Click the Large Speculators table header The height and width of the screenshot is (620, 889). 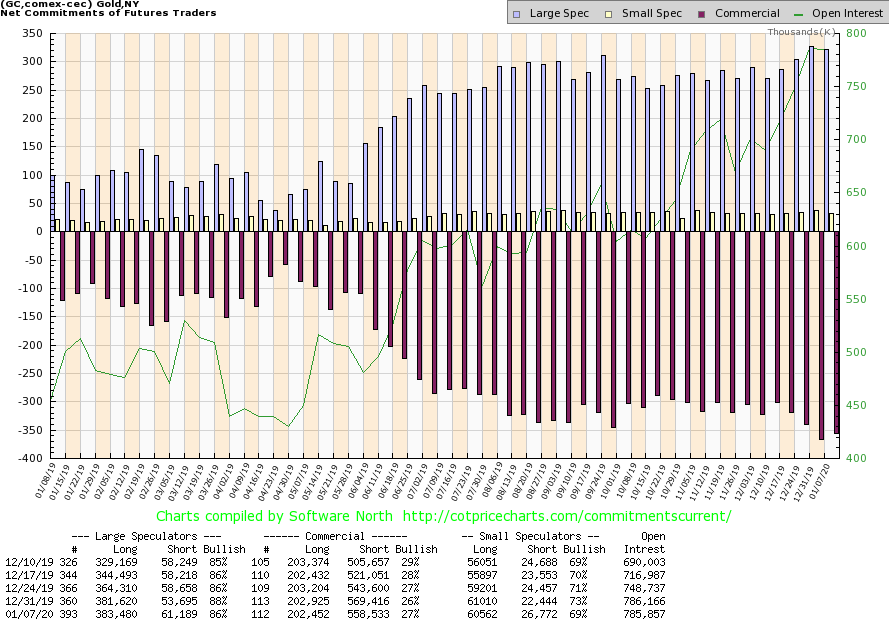[x=148, y=537]
